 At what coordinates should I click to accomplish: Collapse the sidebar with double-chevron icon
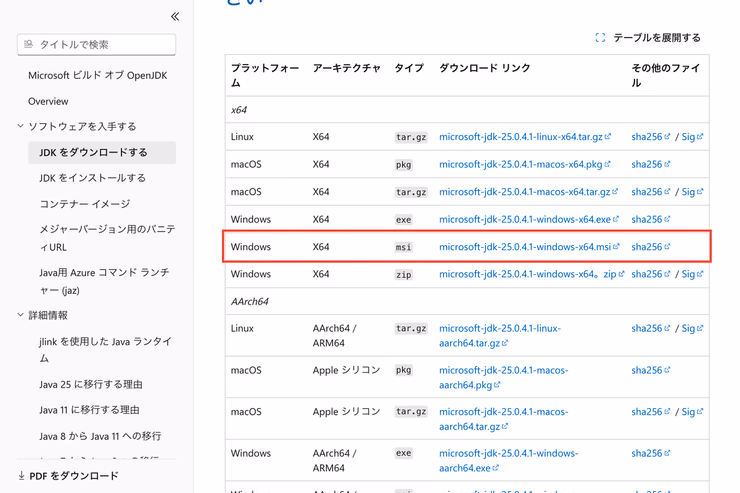pos(175,17)
